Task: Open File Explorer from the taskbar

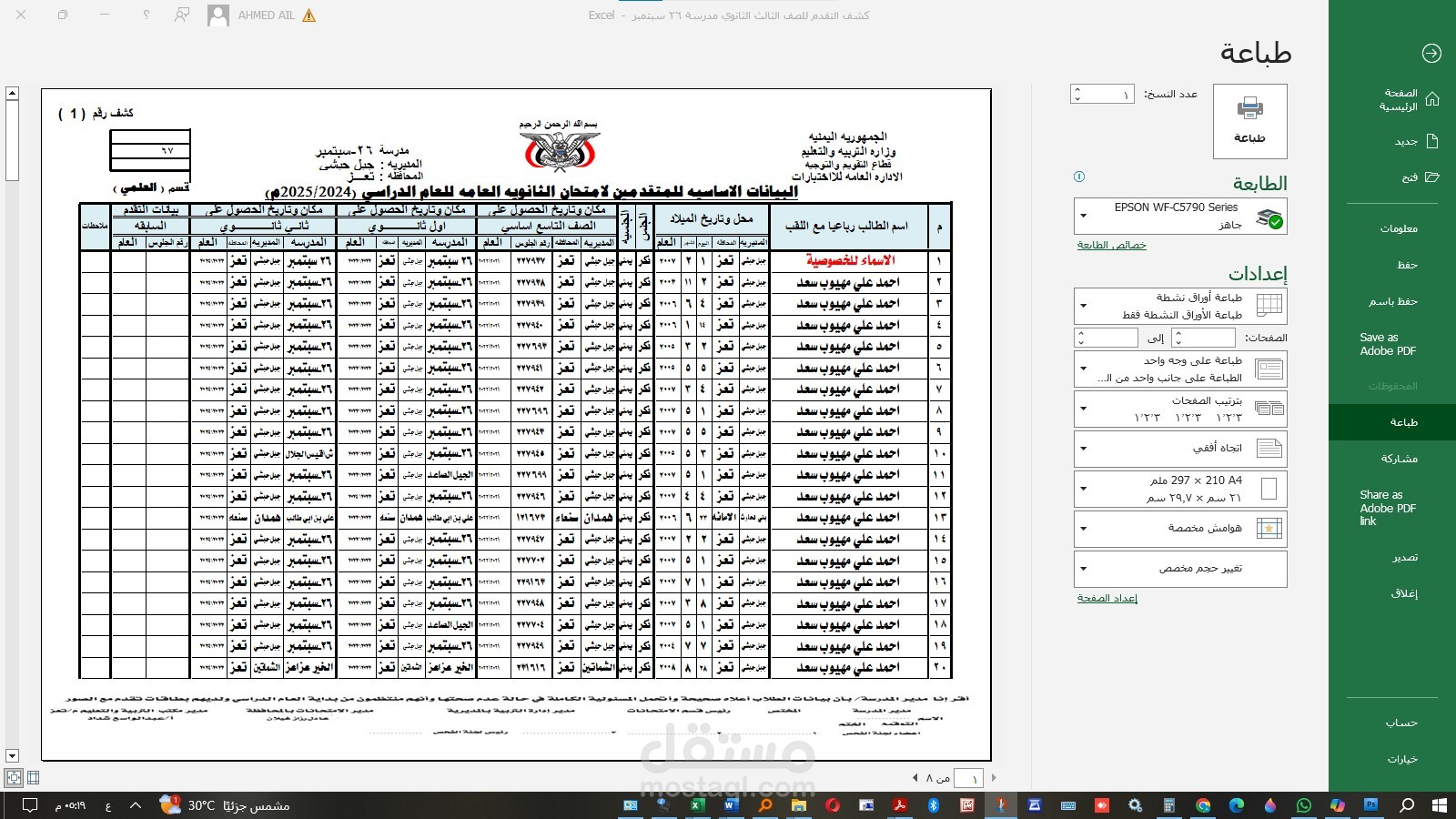Action: (x=799, y=805)
